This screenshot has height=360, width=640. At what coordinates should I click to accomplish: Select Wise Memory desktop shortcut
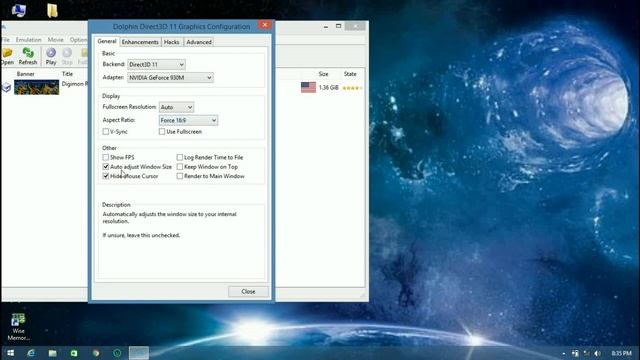tap(18, 327)
